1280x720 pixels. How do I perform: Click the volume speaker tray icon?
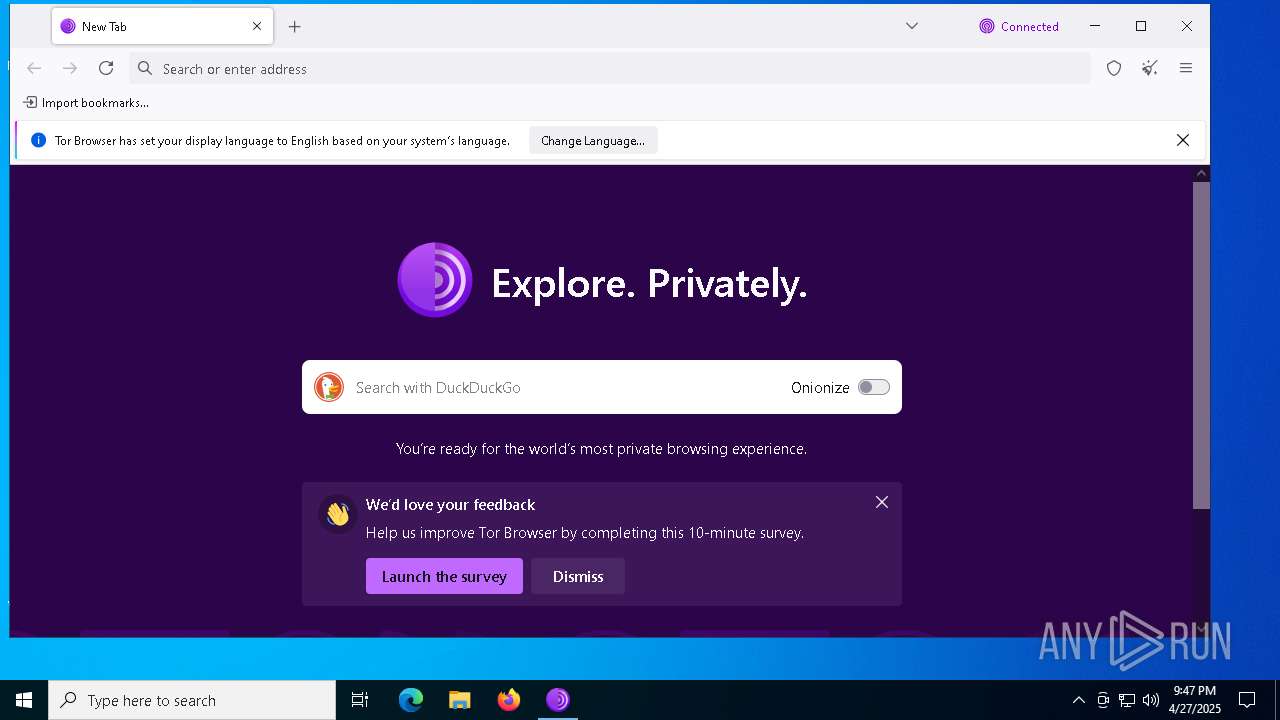tap(1151, 700)
